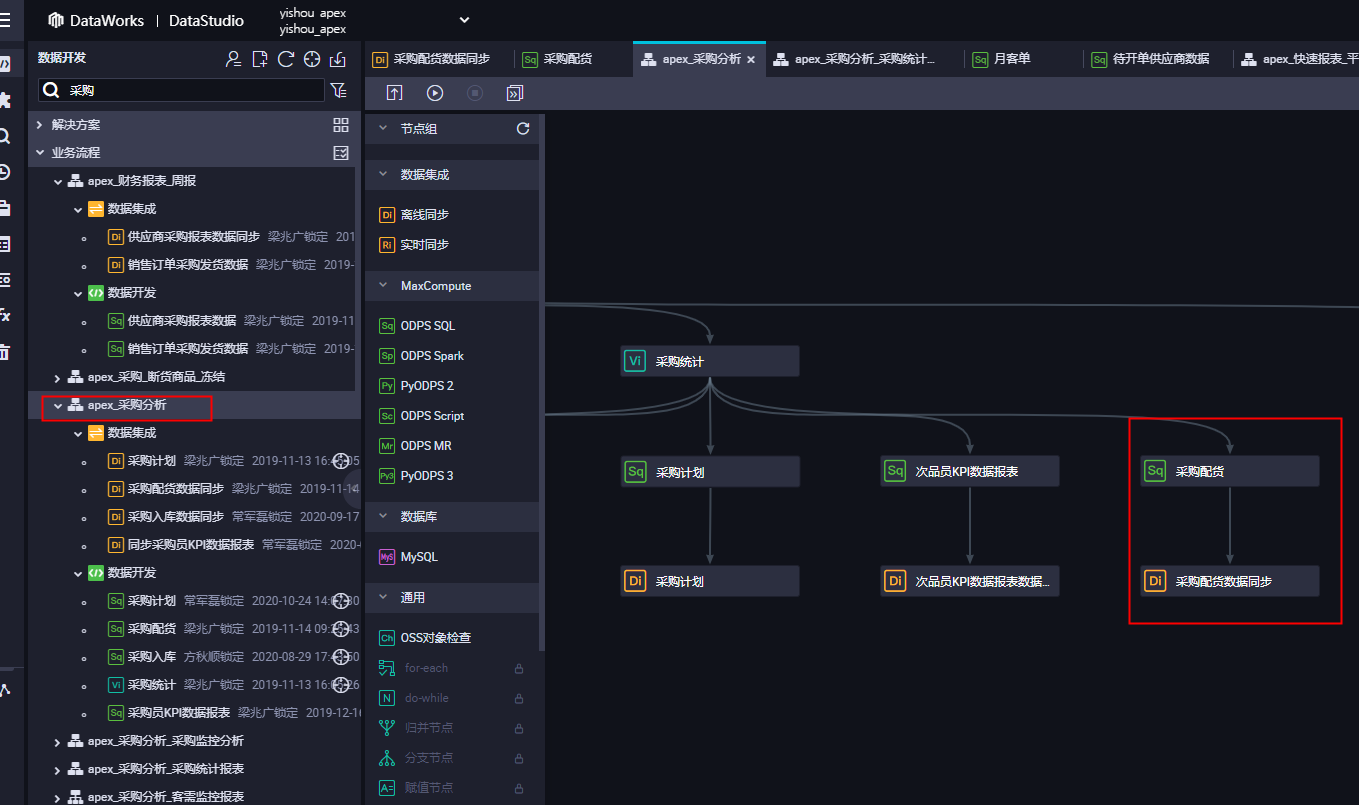Select the 采购统计 Vi node on canvas
The height and width of the screenshot is (805, 1359).
coord(710,361)
